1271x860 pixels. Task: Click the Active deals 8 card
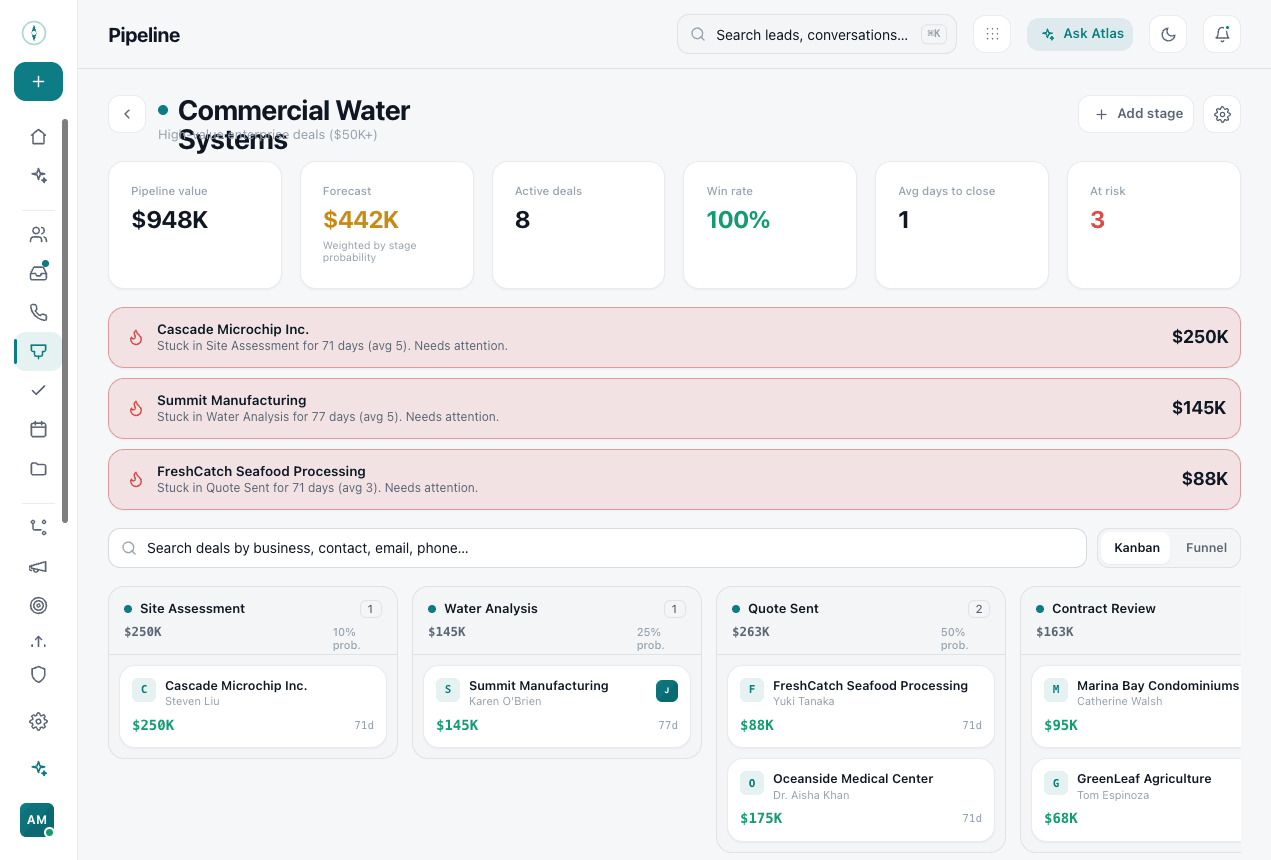click(578, 225)
